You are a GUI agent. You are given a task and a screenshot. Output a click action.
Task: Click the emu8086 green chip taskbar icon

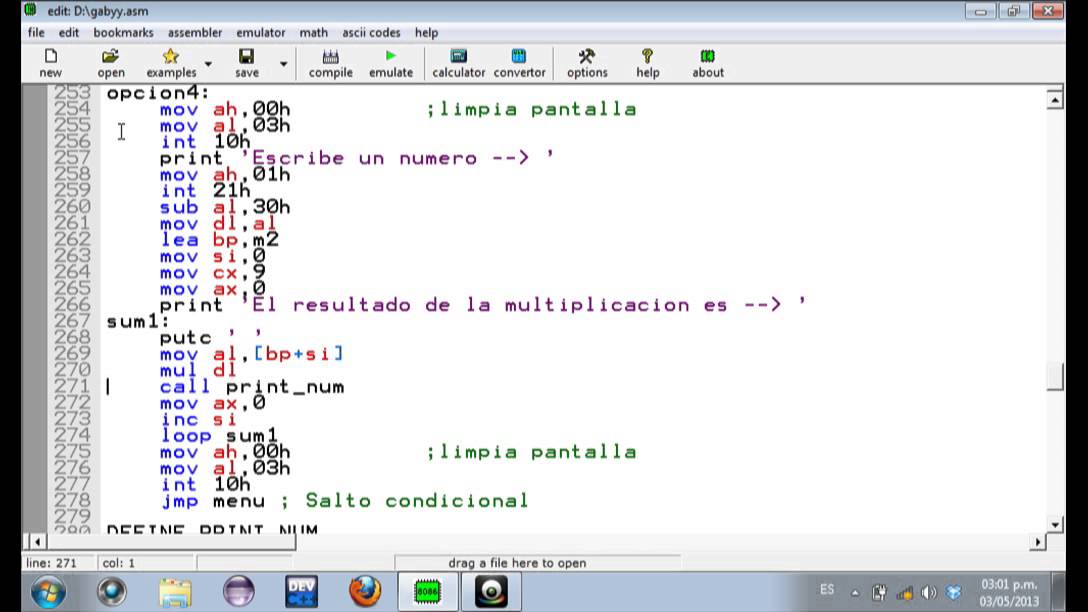(427, 593)
